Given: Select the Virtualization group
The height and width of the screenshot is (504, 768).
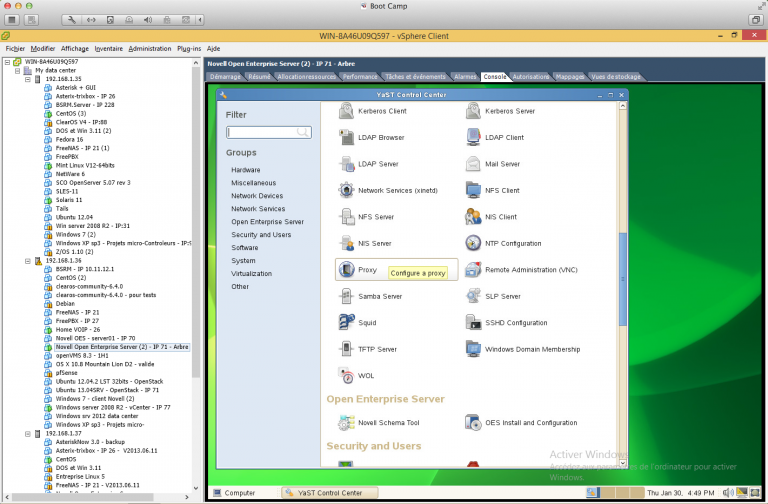Looking at the screenshot, I should coord(251,274).
